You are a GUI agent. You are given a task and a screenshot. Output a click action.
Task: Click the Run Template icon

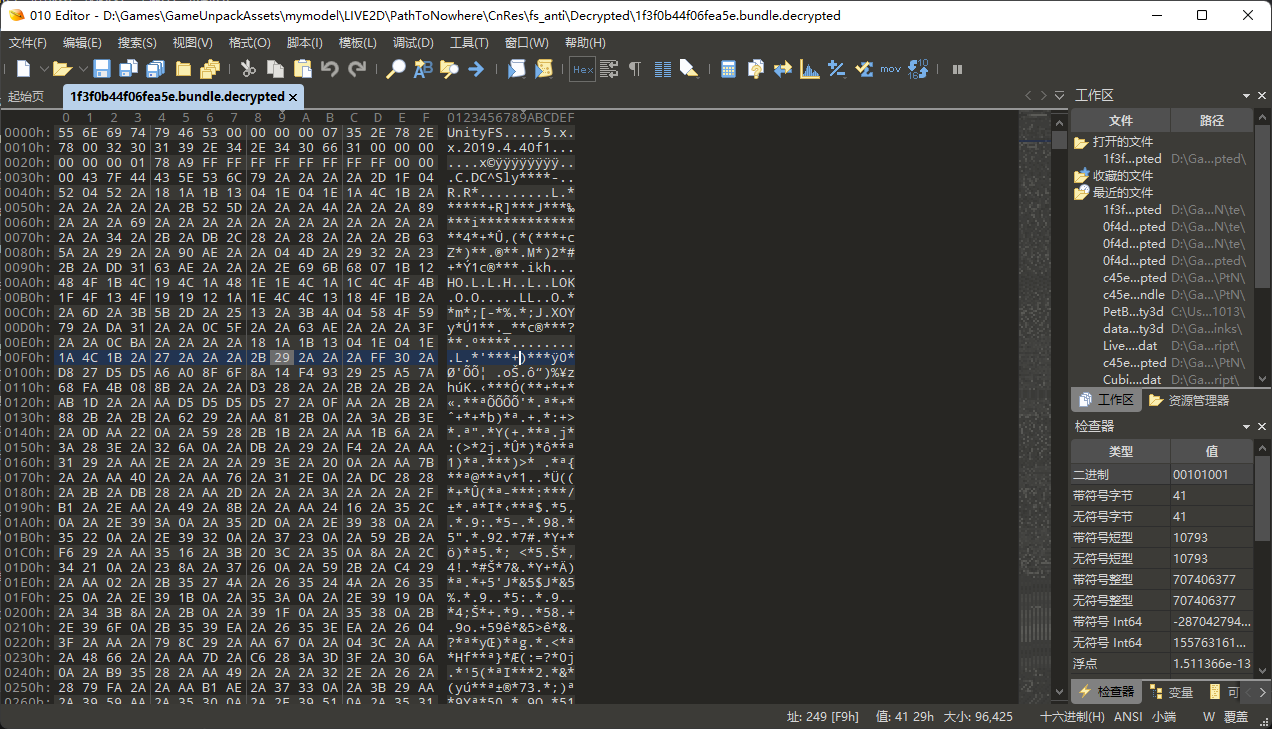(543, 69)
